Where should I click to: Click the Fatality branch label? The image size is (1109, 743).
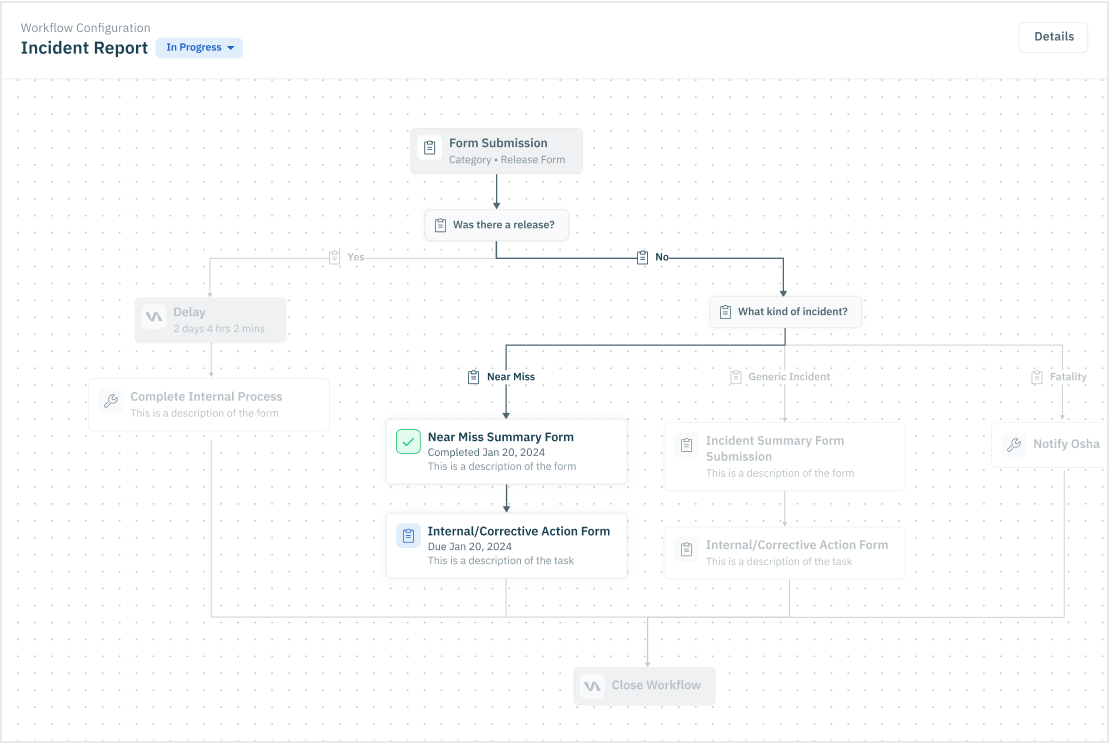pyautogui.click(x=1068, y=377)
